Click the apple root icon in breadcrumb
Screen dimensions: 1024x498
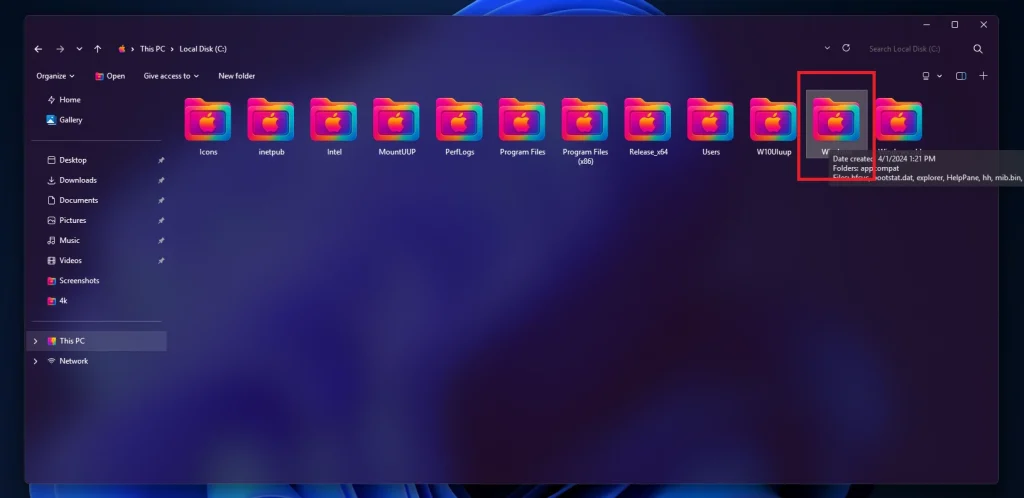(121, 49)
